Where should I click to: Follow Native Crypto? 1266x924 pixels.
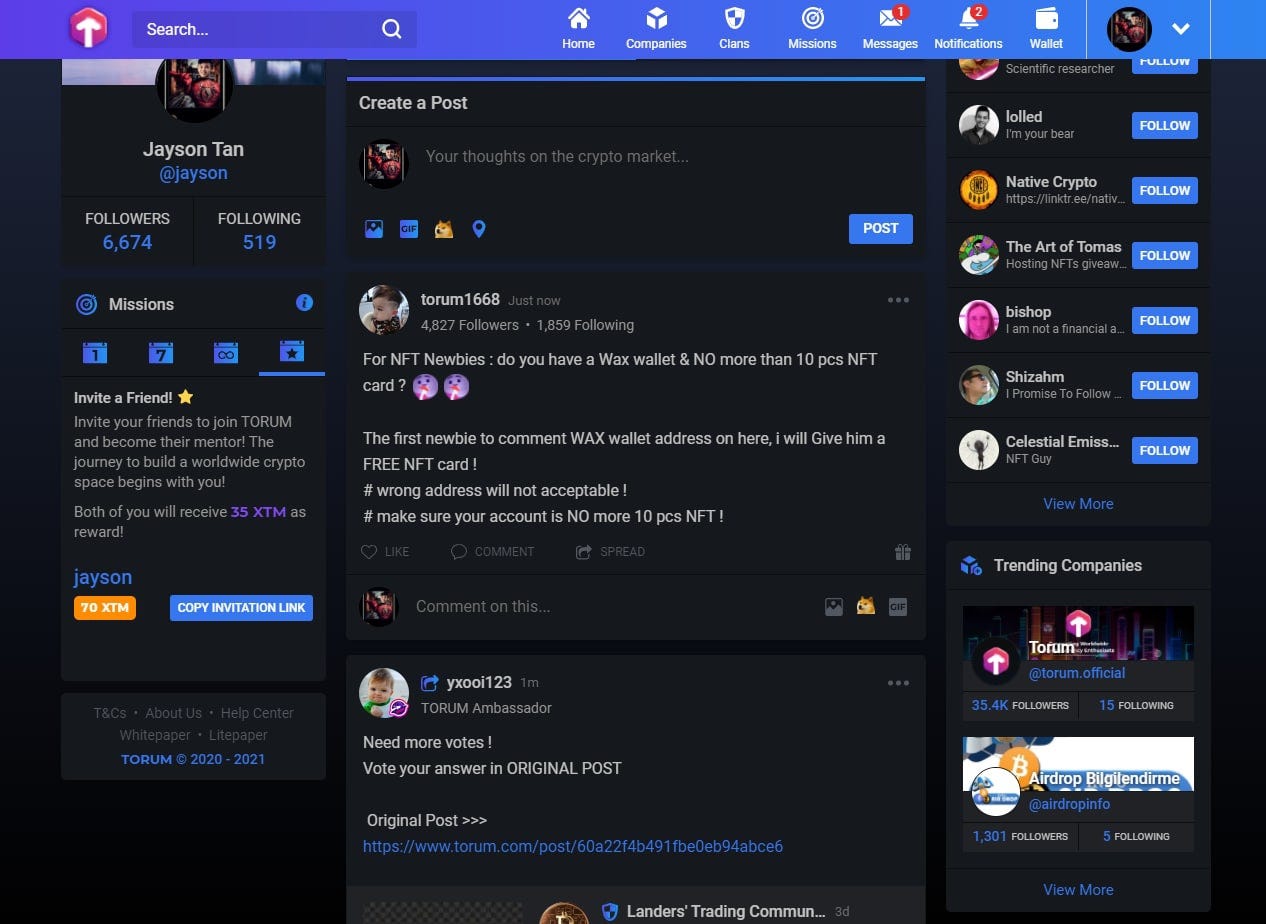(1165, 190)
